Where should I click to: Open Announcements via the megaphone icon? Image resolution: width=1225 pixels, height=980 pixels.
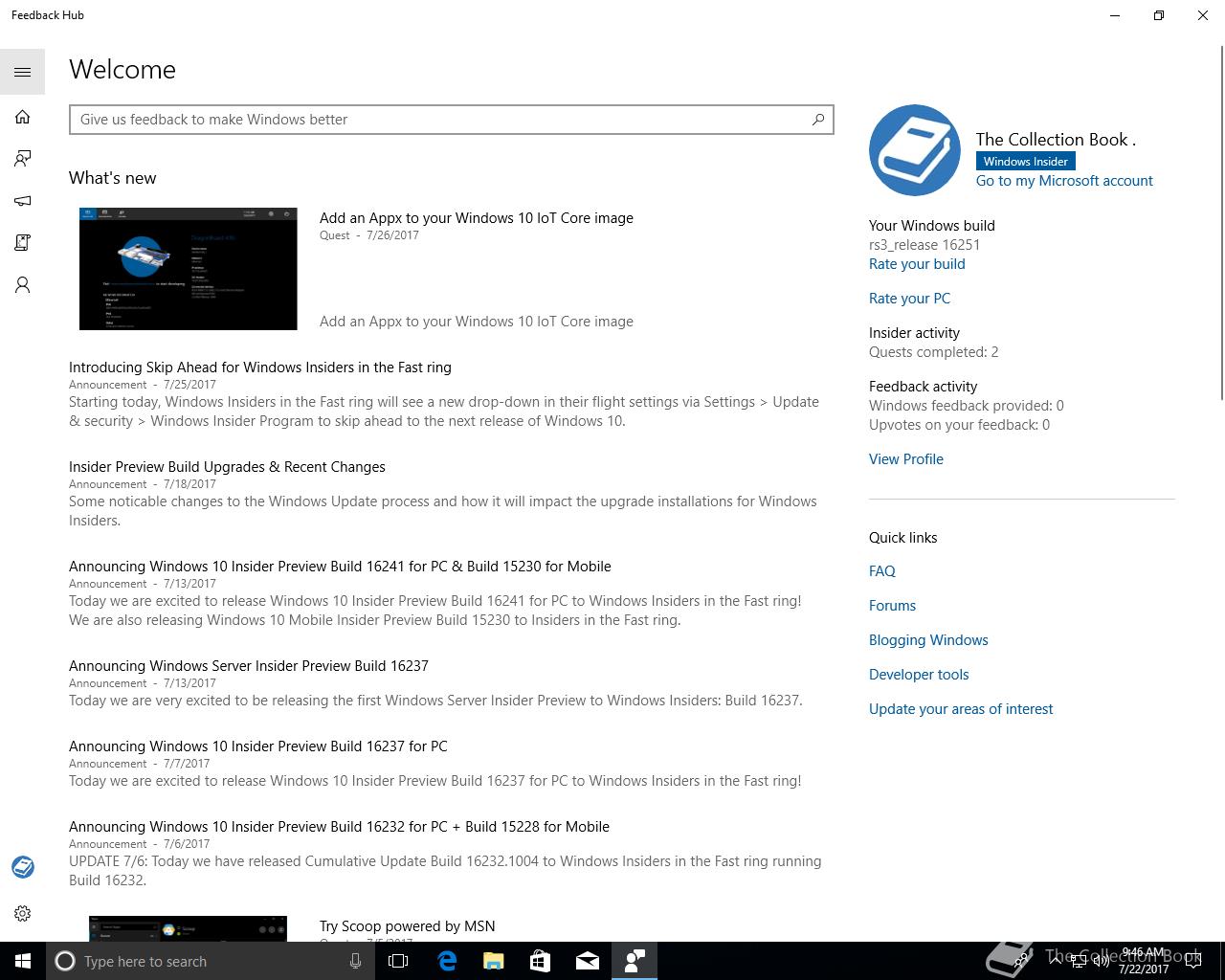[x=22, y=201]
